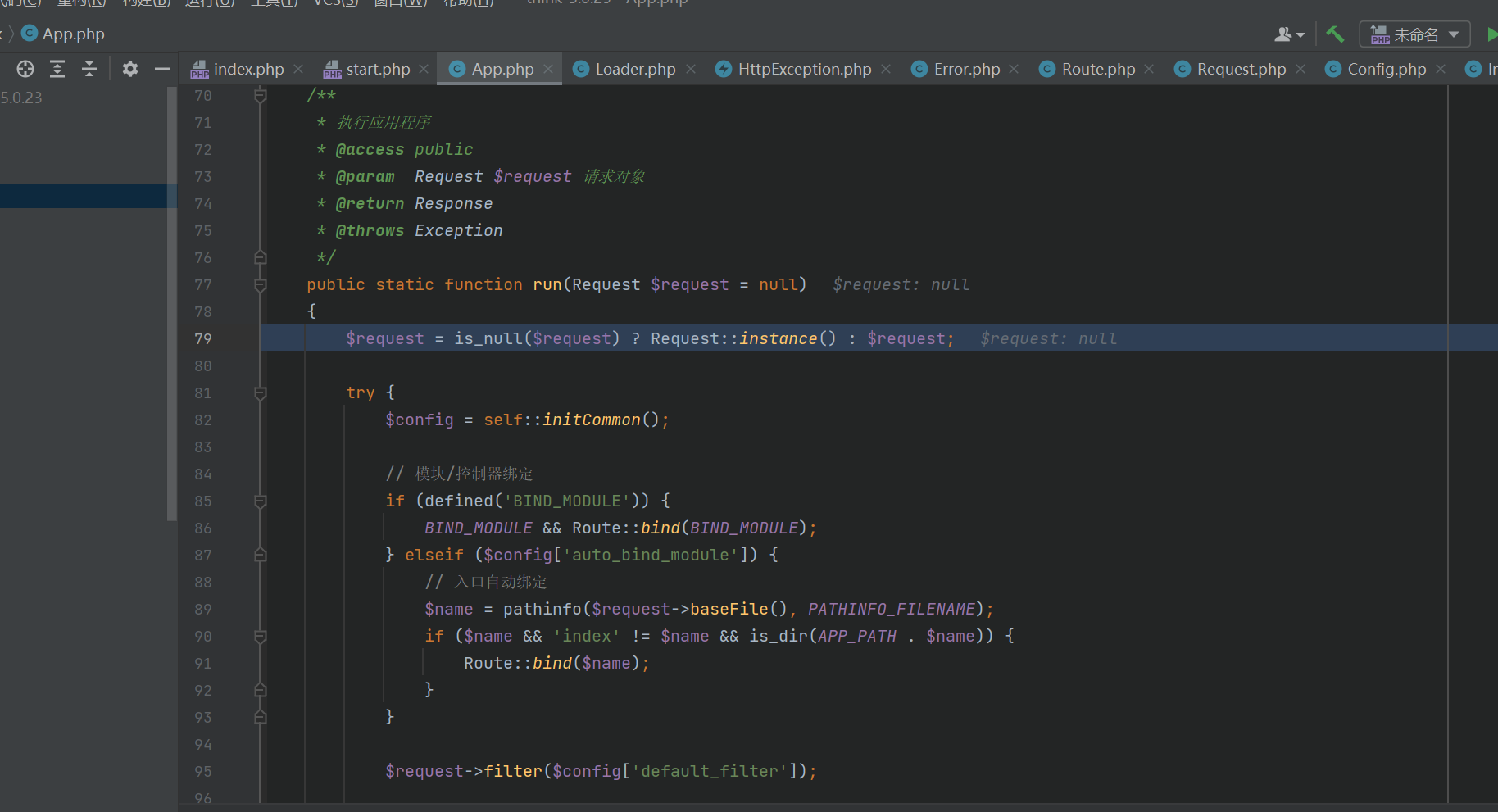Collapse the if defined block at line 85
1498x812 pixels.
click(x=261, y=501)
